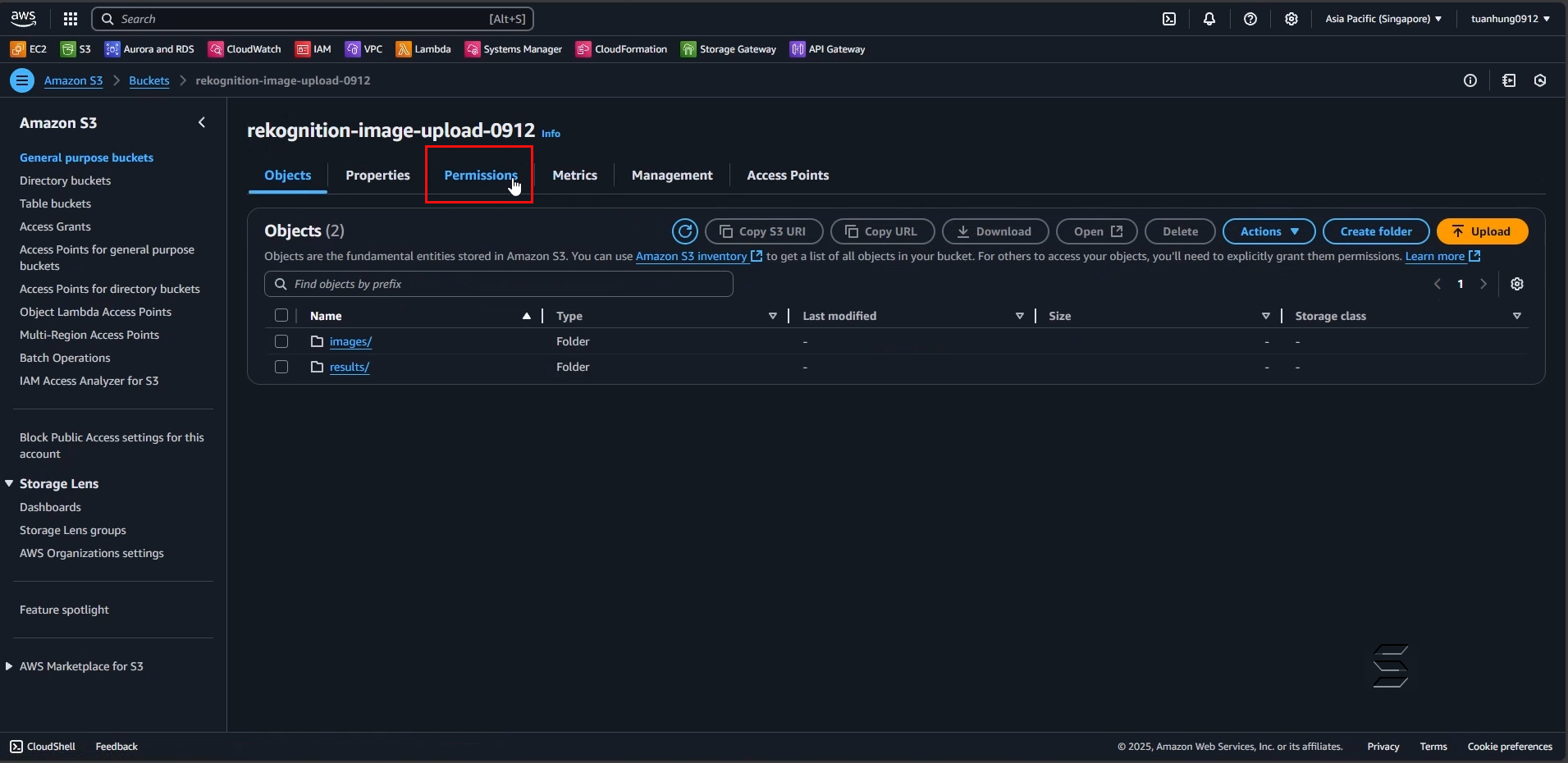The width and height of the screenshot is (1568, 763).
Task: Click the Copy S3 URI button
Action: 763,231
